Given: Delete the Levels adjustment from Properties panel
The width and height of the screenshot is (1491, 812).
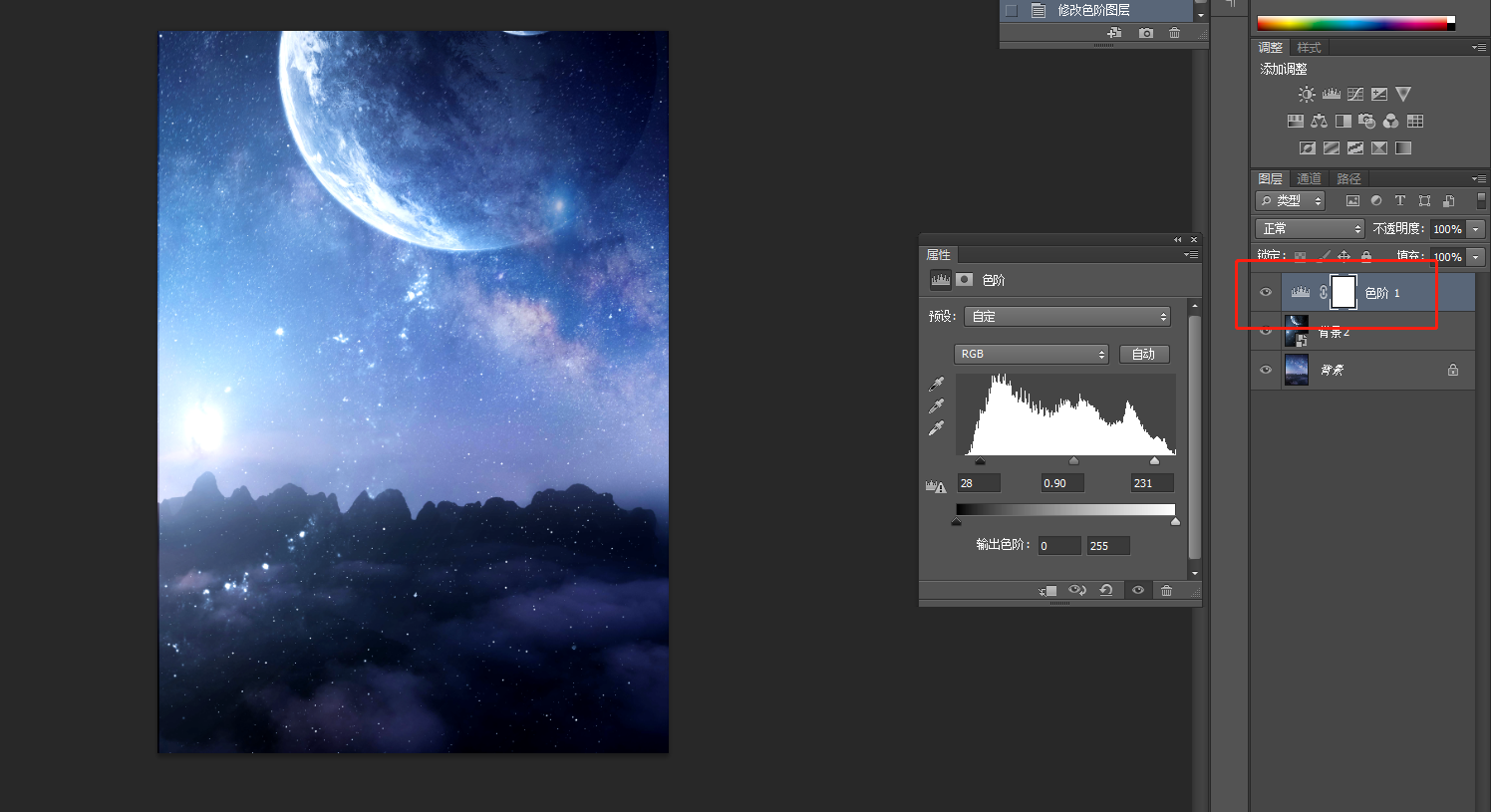Looking at the screenshot, I should pos(1166,590).
